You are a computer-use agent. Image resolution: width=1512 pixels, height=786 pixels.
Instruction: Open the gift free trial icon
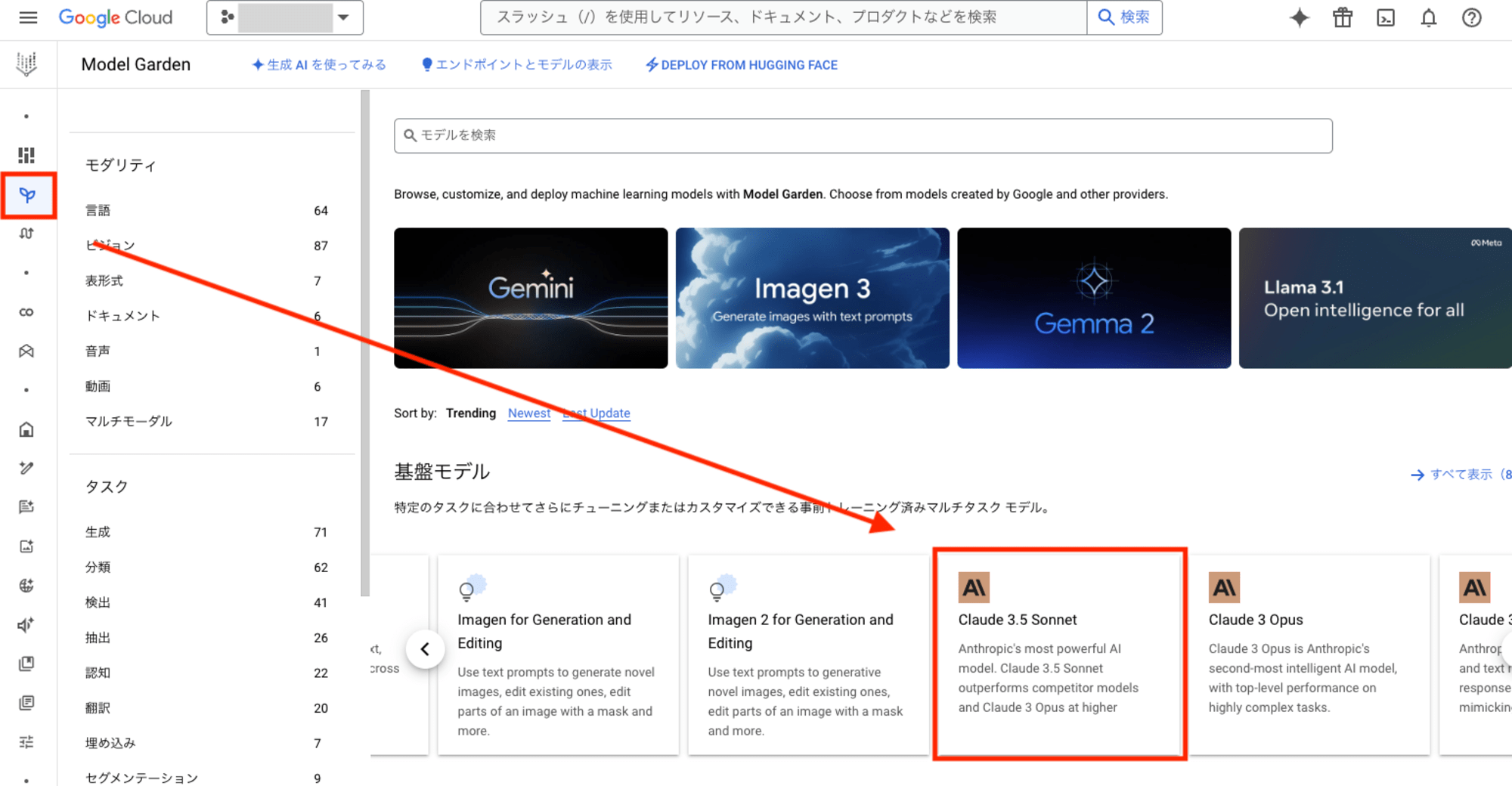1342,17
